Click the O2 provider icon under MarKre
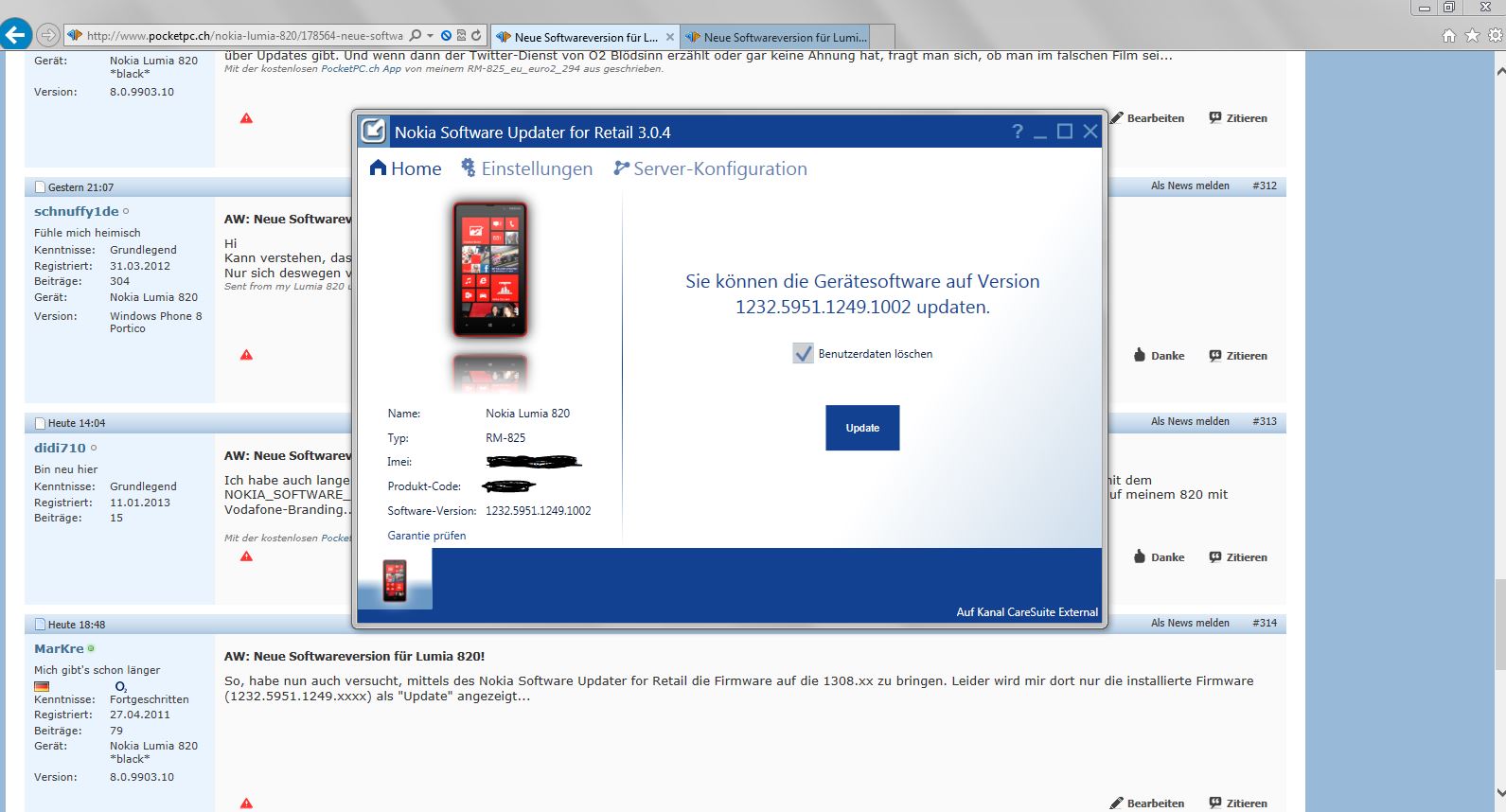 tap(120, 686)
